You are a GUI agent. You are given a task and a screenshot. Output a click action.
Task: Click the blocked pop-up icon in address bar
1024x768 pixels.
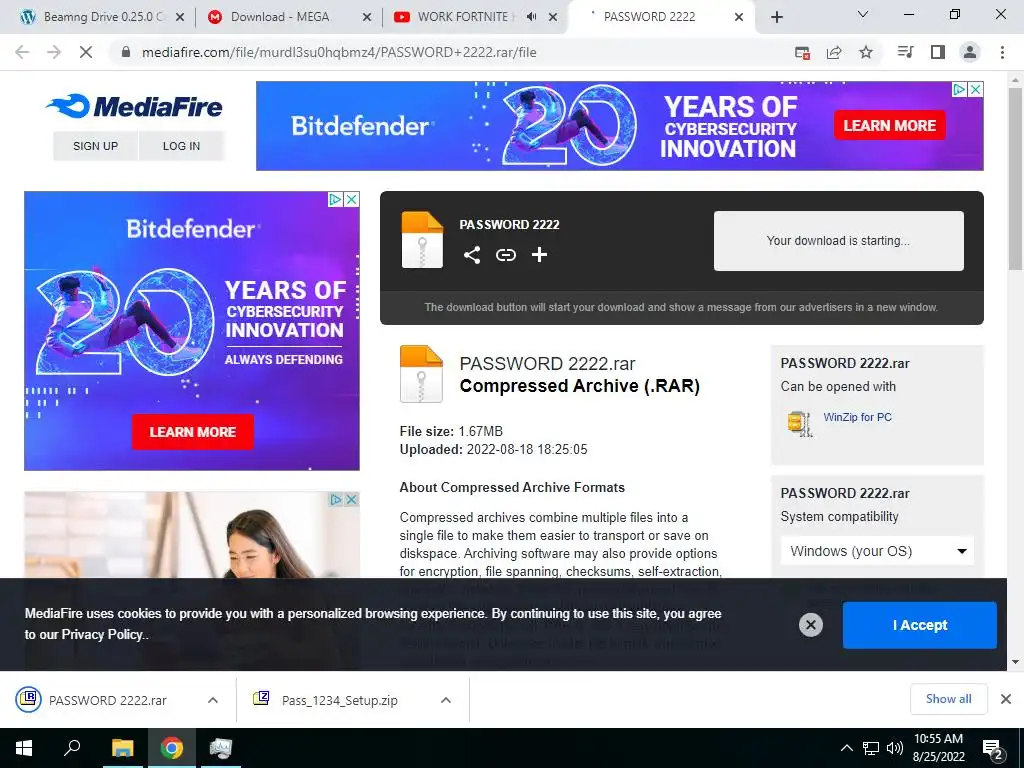(802, 52)
